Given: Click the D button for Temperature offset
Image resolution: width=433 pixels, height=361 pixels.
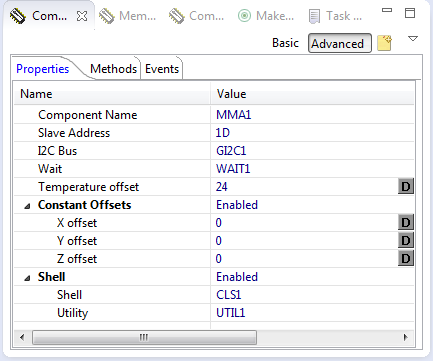Looking at the screenshot, I should click(406, 186).
